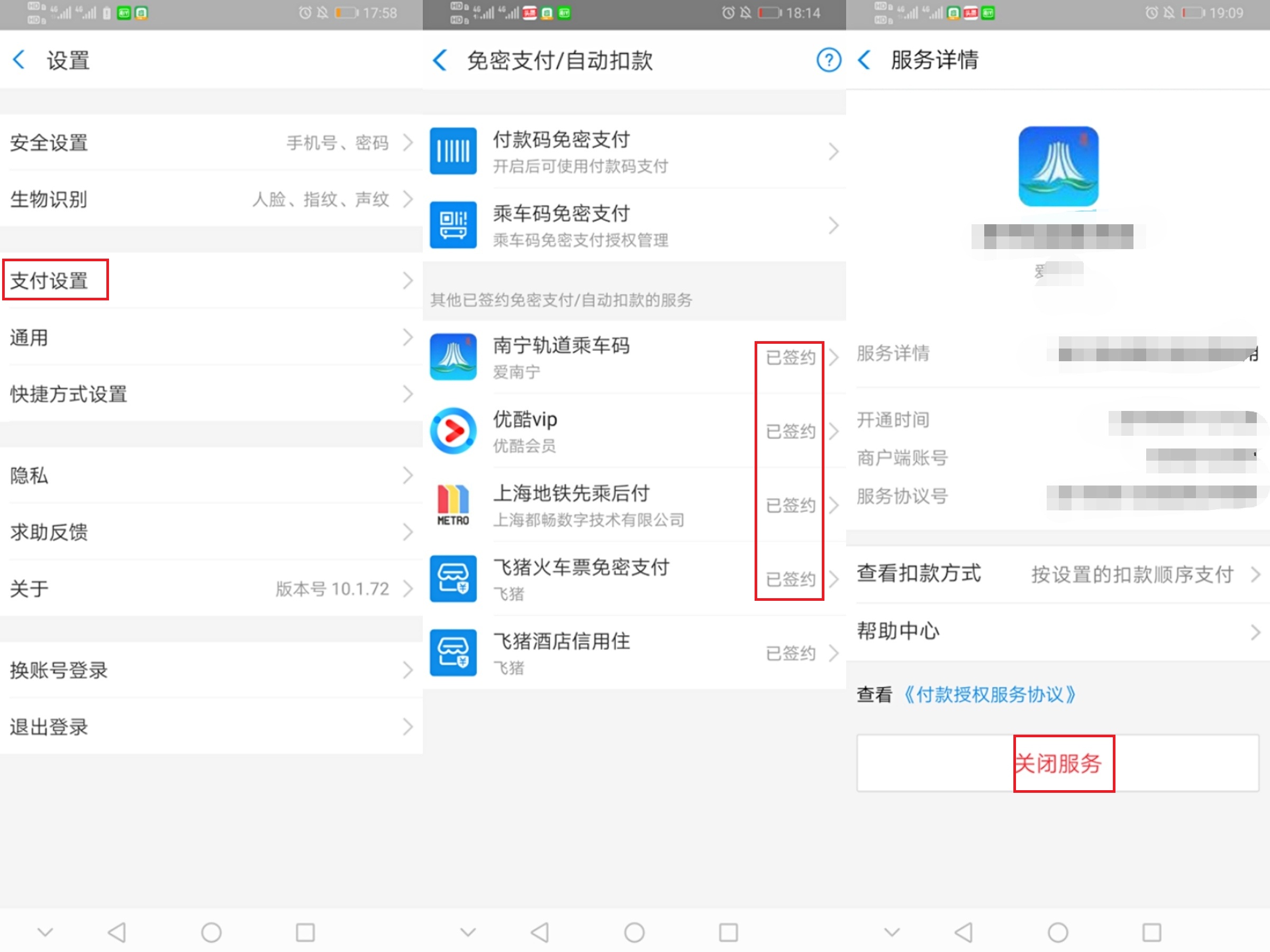Tap chevron on 帮助中心 row
1270x952 pixels.
point(1256,633)
